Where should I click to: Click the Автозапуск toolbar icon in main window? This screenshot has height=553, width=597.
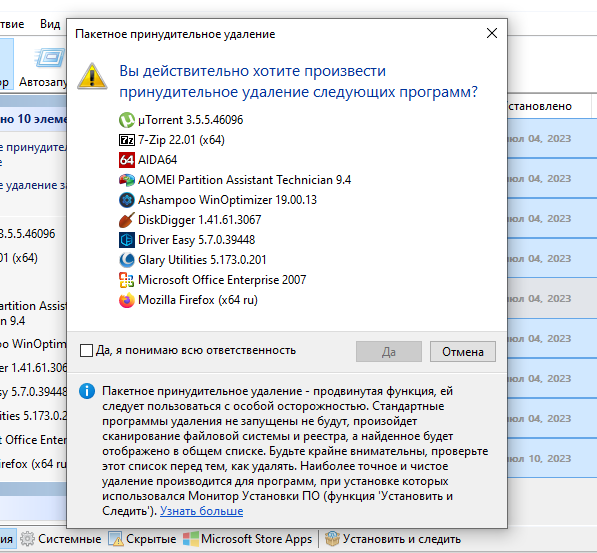pyautogui.click(x=50, y=58)
